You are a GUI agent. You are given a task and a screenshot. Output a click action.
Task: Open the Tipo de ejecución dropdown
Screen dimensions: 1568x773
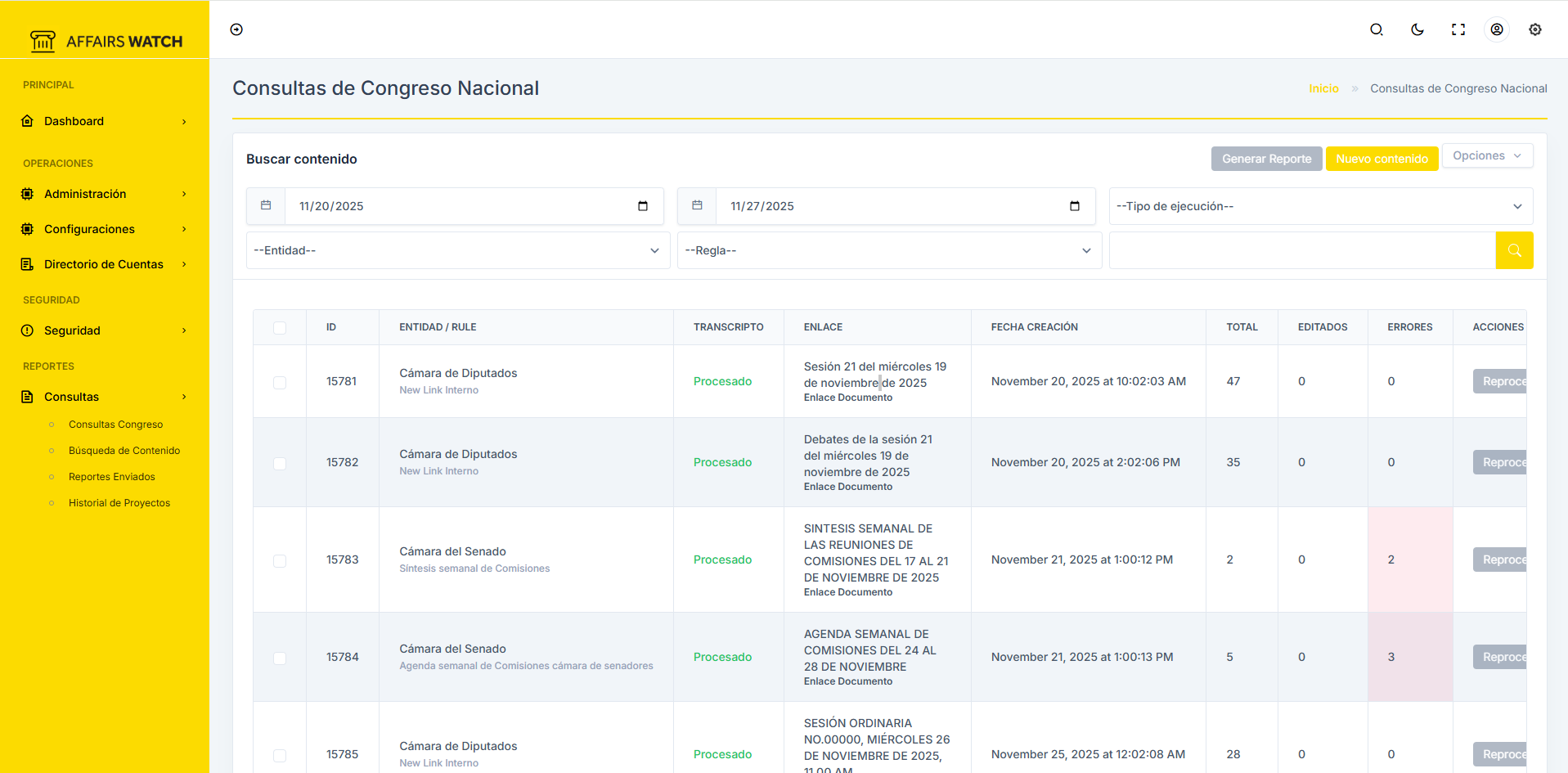1320,206
